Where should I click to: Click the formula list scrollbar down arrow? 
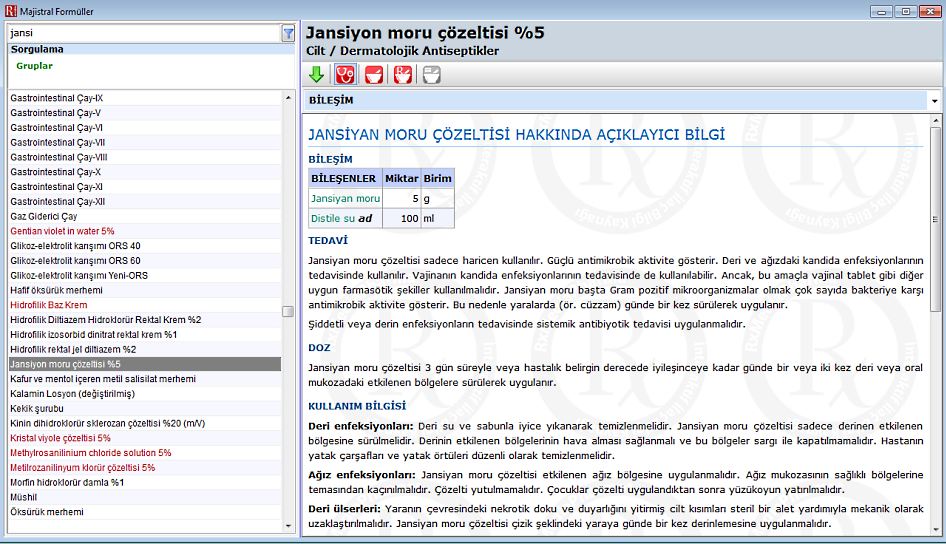point(288,526)
